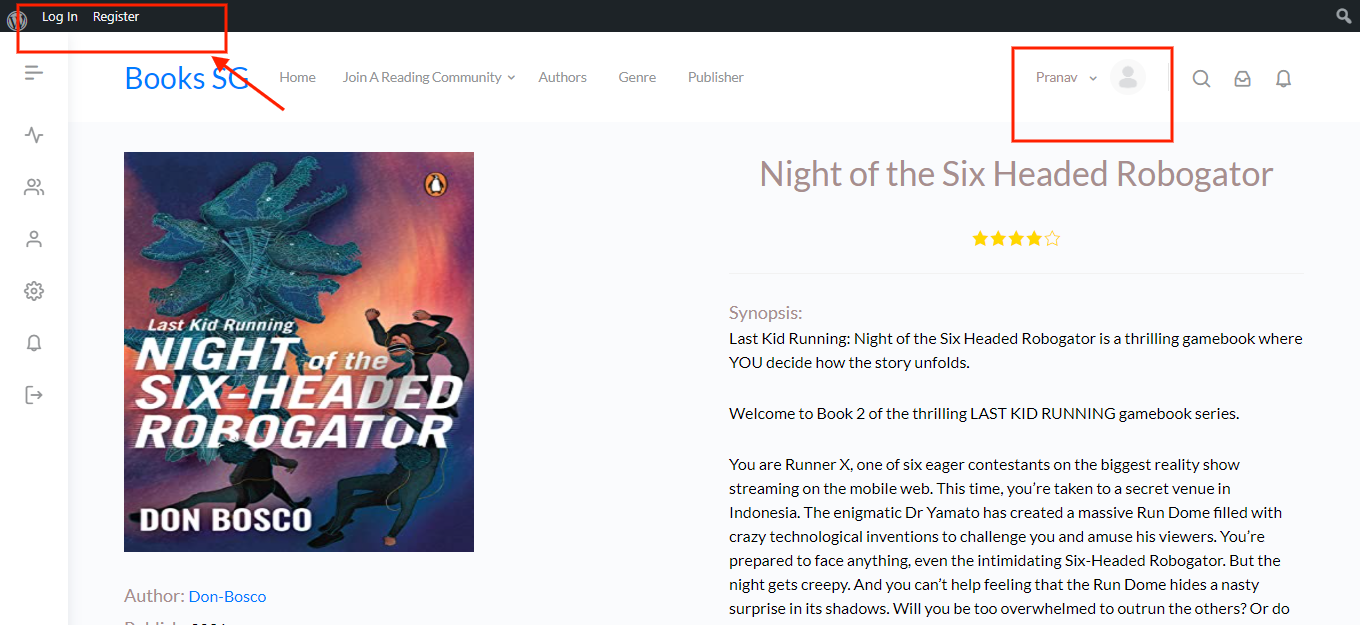Go to the Authors menu item

click(x=562, y=77)
